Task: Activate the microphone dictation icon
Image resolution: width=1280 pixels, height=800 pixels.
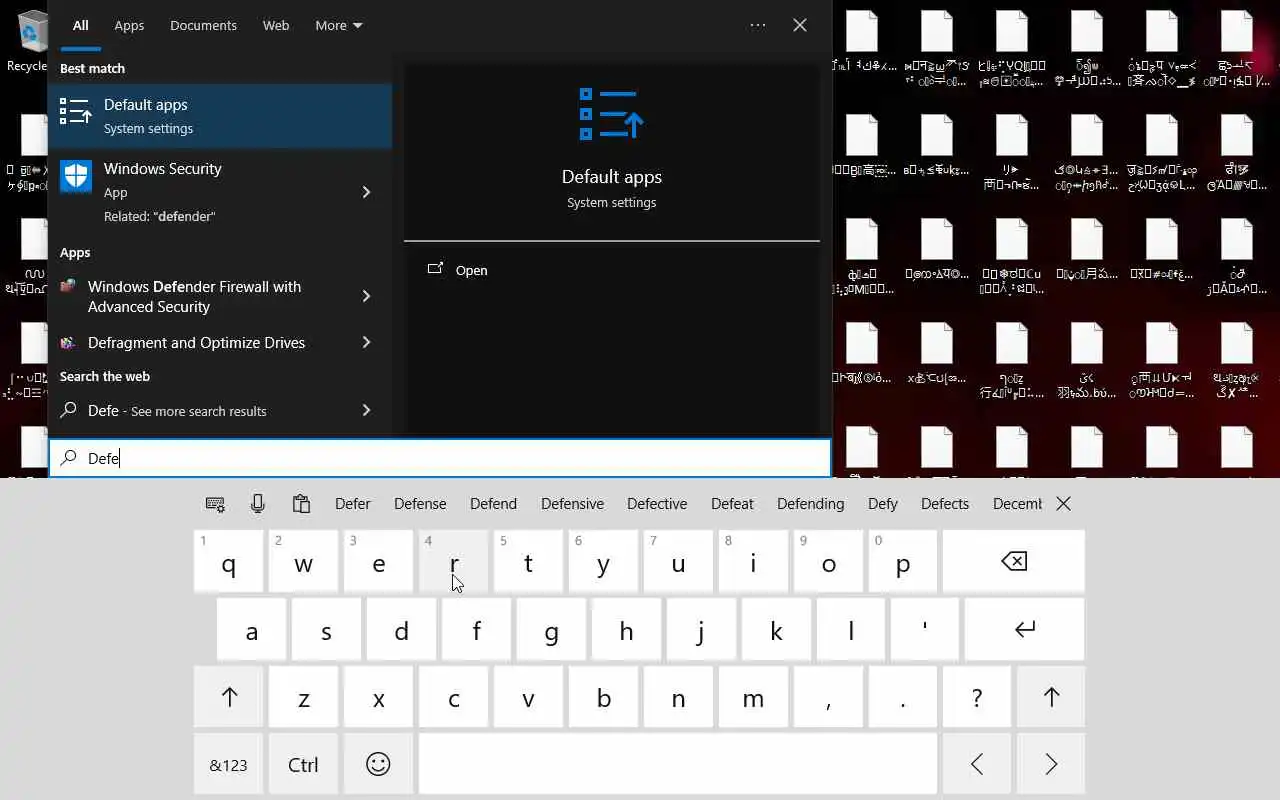Action: pos(258,504)
